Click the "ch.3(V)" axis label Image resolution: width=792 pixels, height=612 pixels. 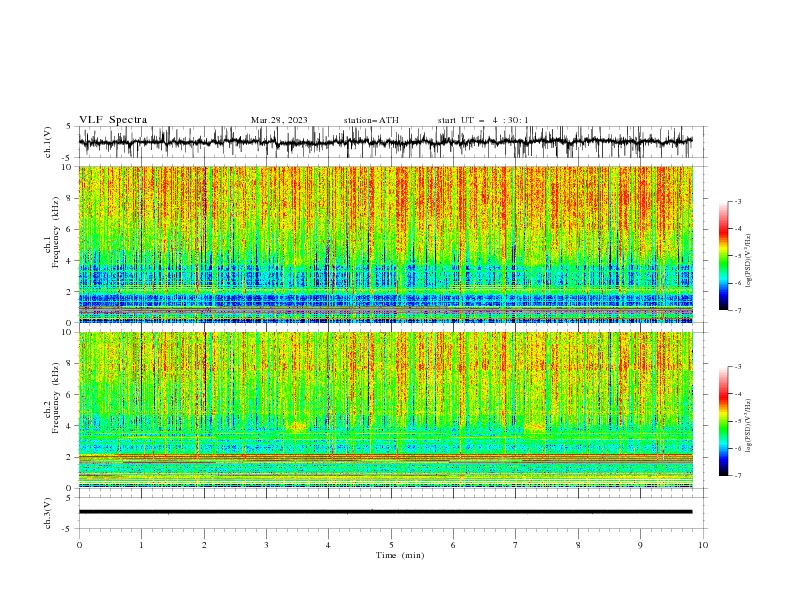[48, 513]
